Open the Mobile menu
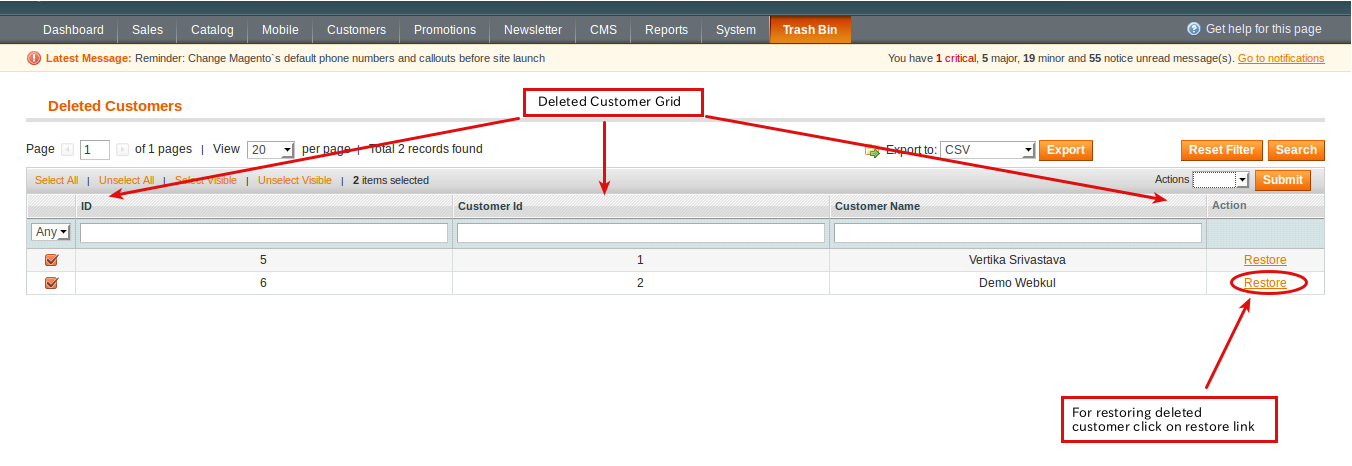The width and height of the screenshot is (1352, 466). coord(280,30)
